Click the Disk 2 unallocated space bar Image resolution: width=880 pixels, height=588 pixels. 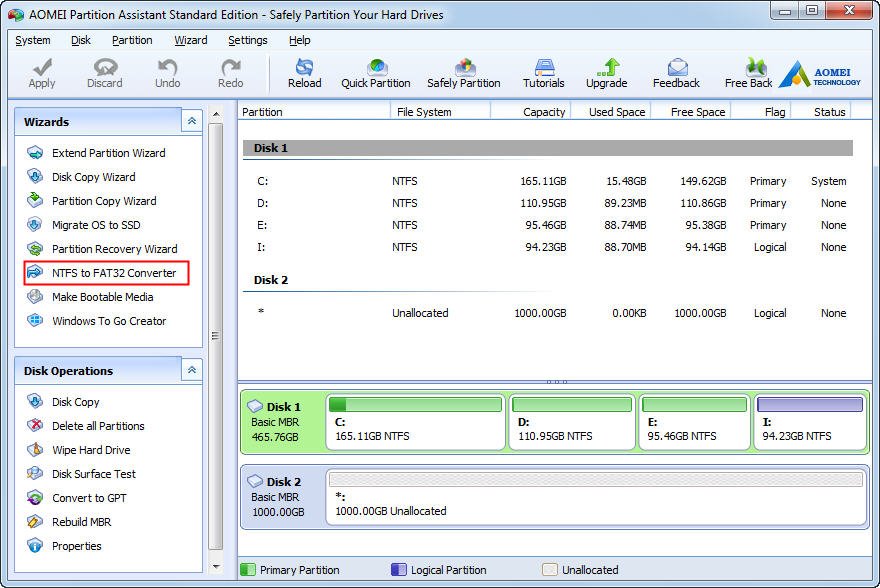595,496
